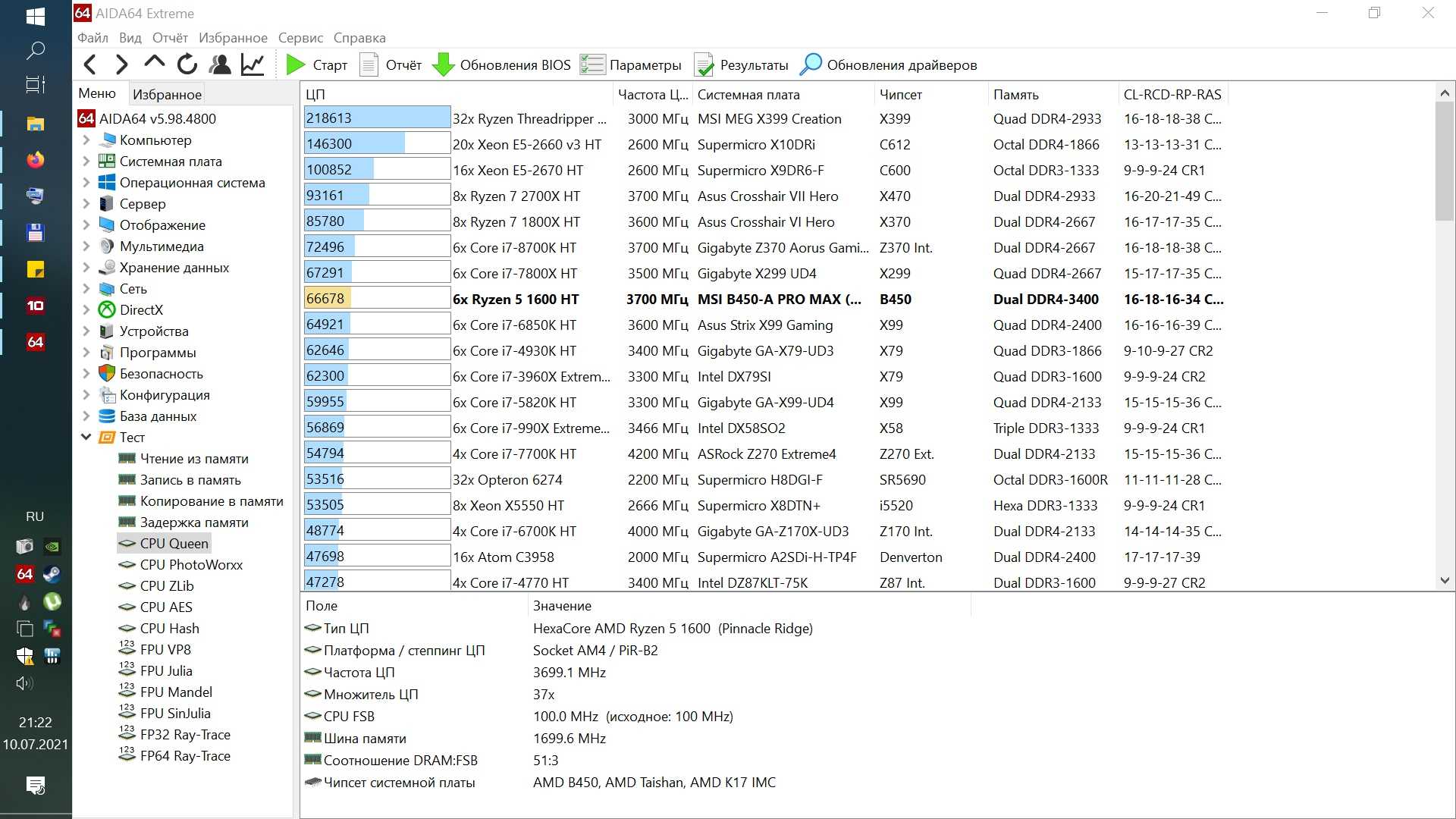Open Firefox from the taskbar
The width and height of the screenshot is (1456, 819).
point(36,160)
